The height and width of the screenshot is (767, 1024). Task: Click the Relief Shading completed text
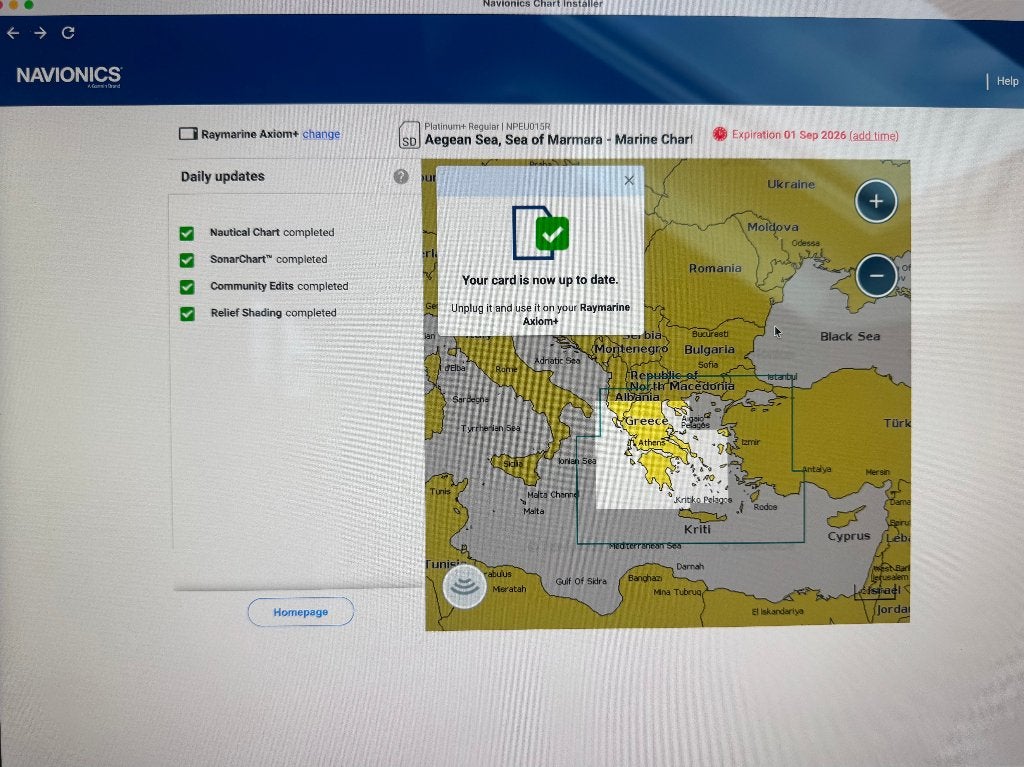[273, 313]
